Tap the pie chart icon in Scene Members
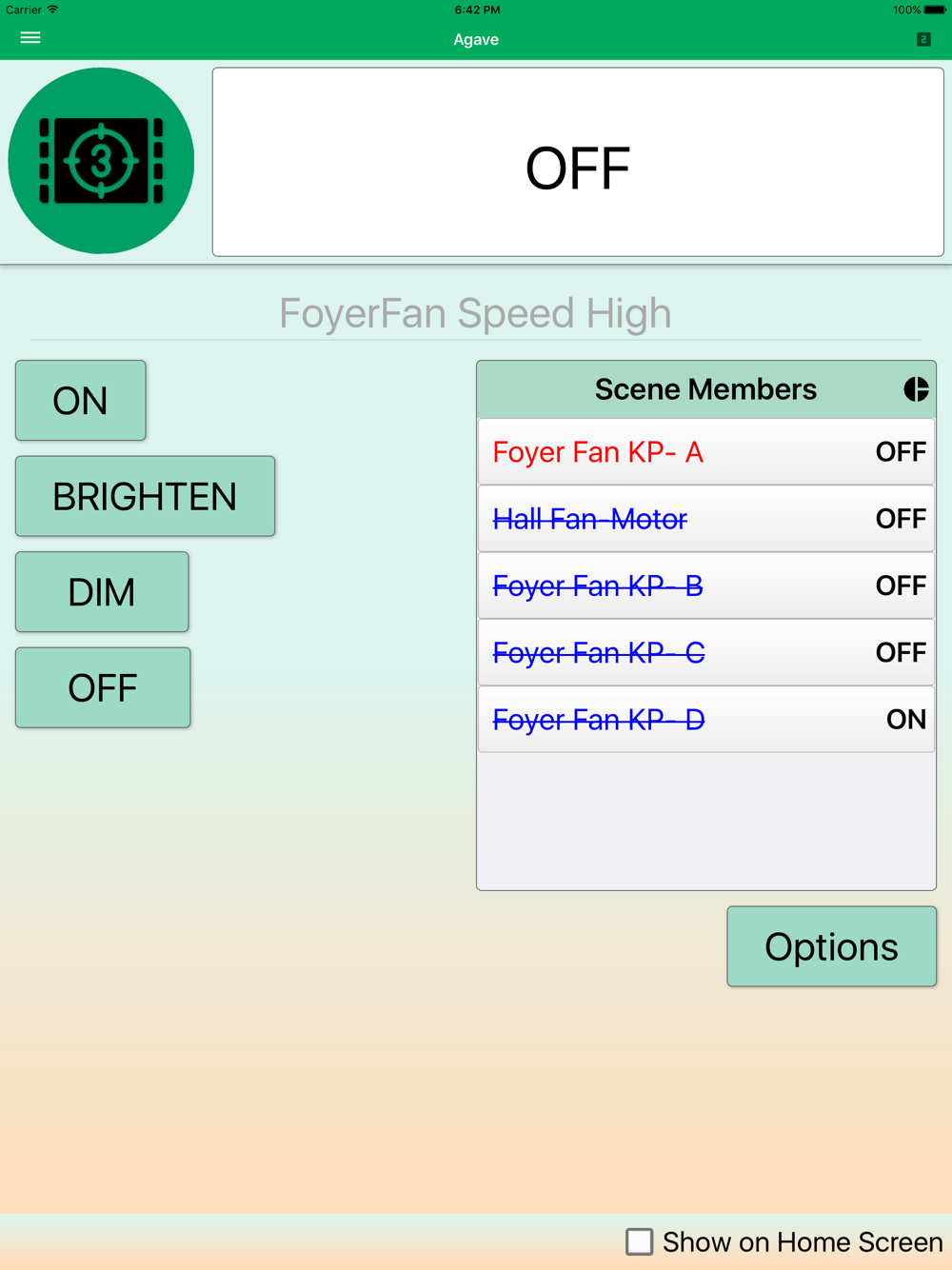 [x=916, y=389]
